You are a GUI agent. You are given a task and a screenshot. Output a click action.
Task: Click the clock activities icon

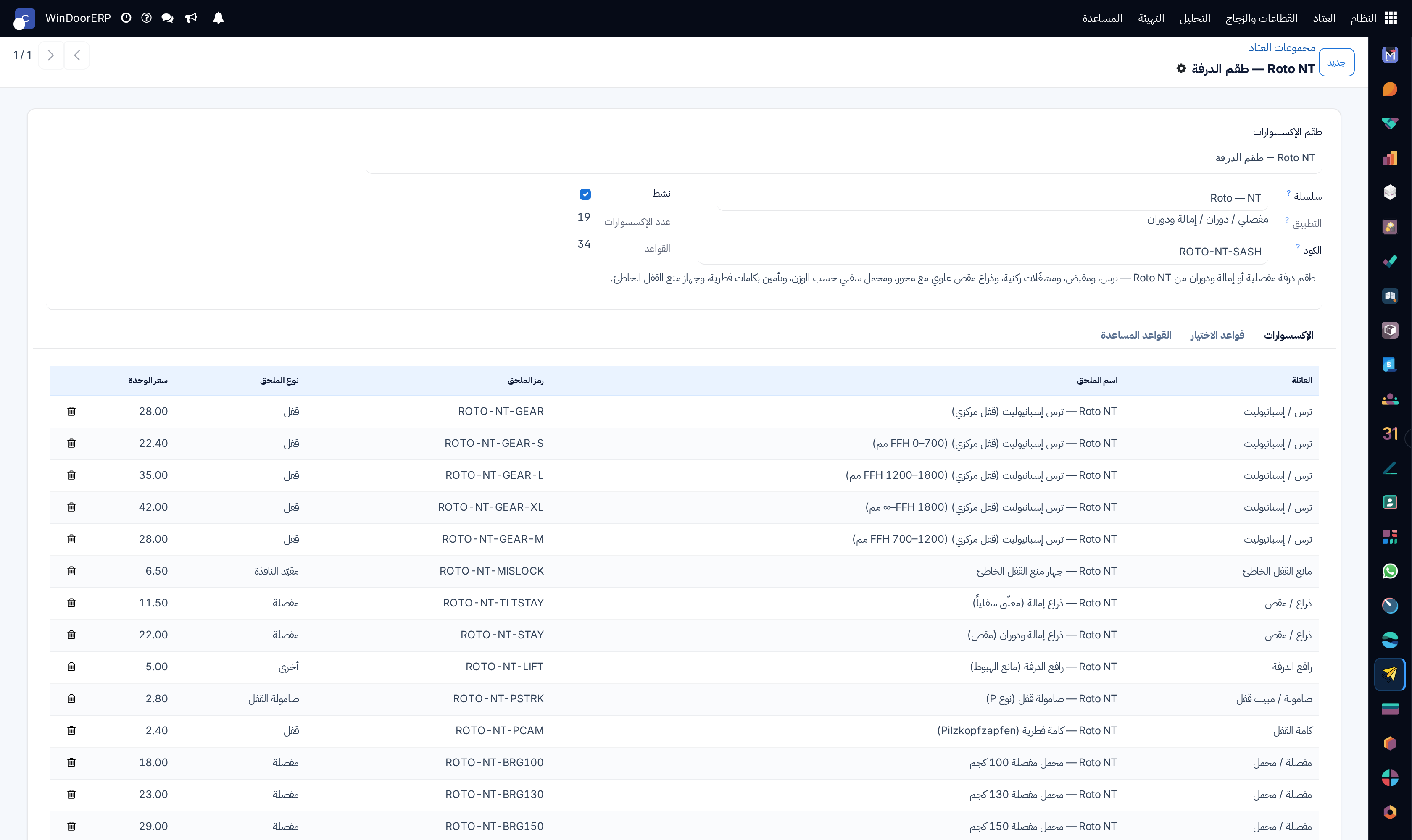tap(126, 18)
